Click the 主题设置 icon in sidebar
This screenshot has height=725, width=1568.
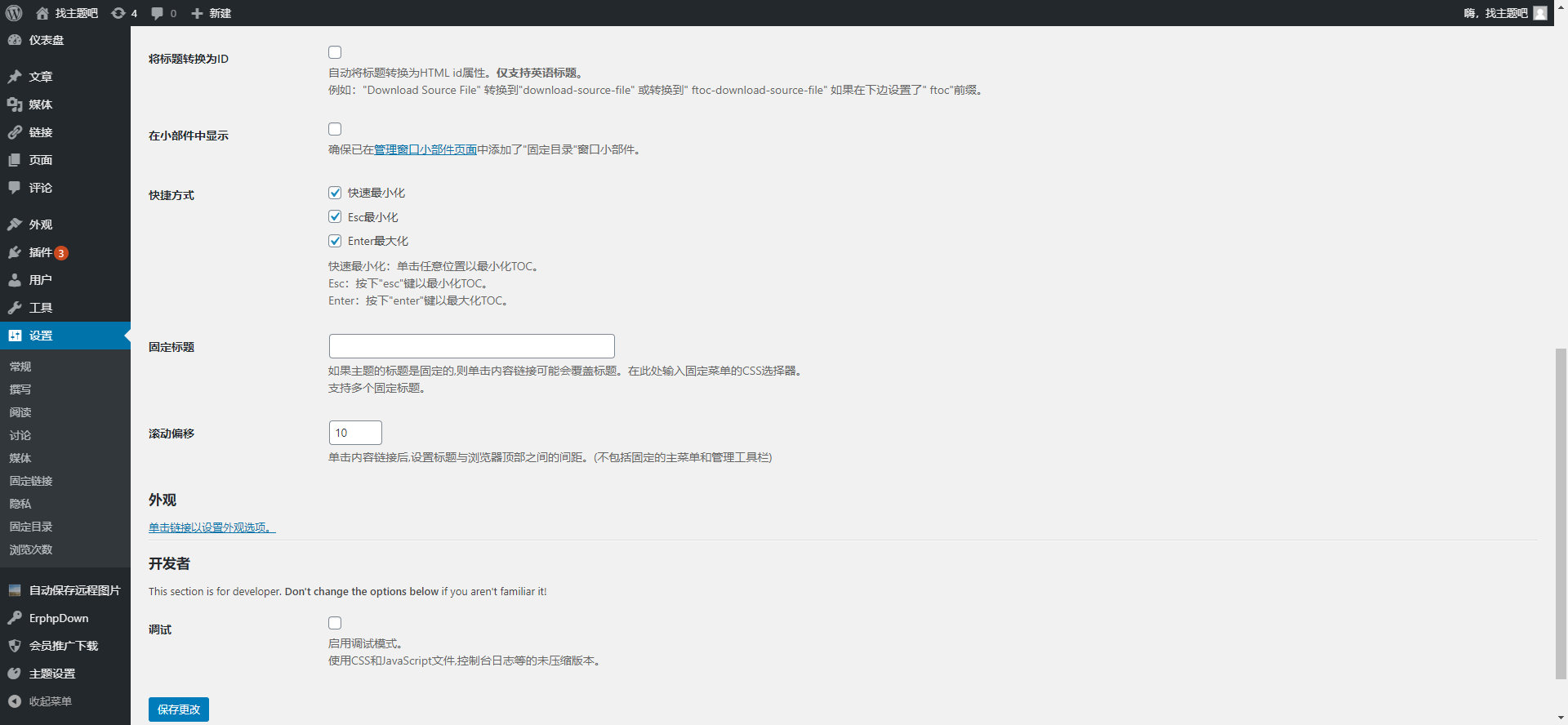(15, 674)
